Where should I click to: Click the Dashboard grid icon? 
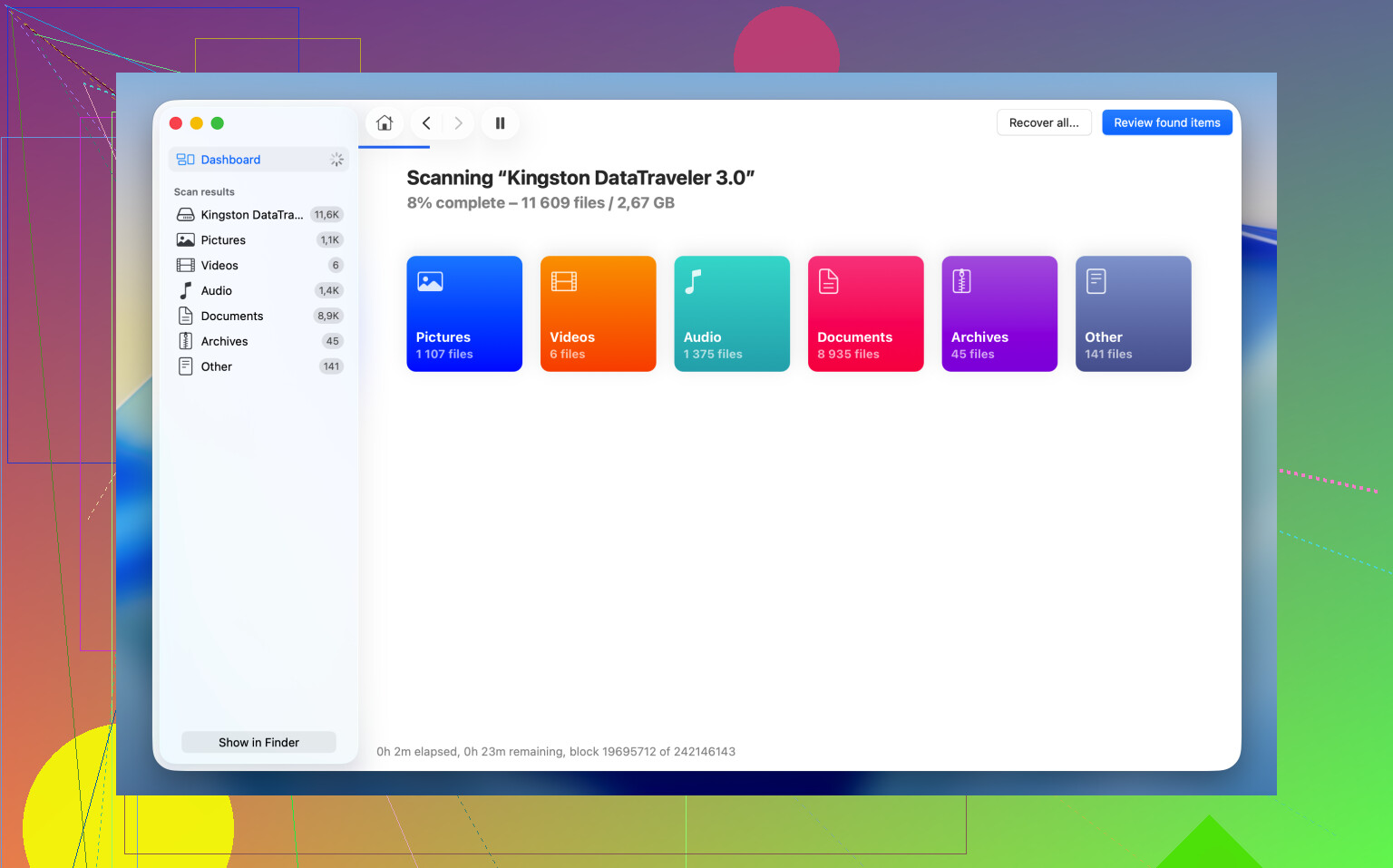[185, 160]
